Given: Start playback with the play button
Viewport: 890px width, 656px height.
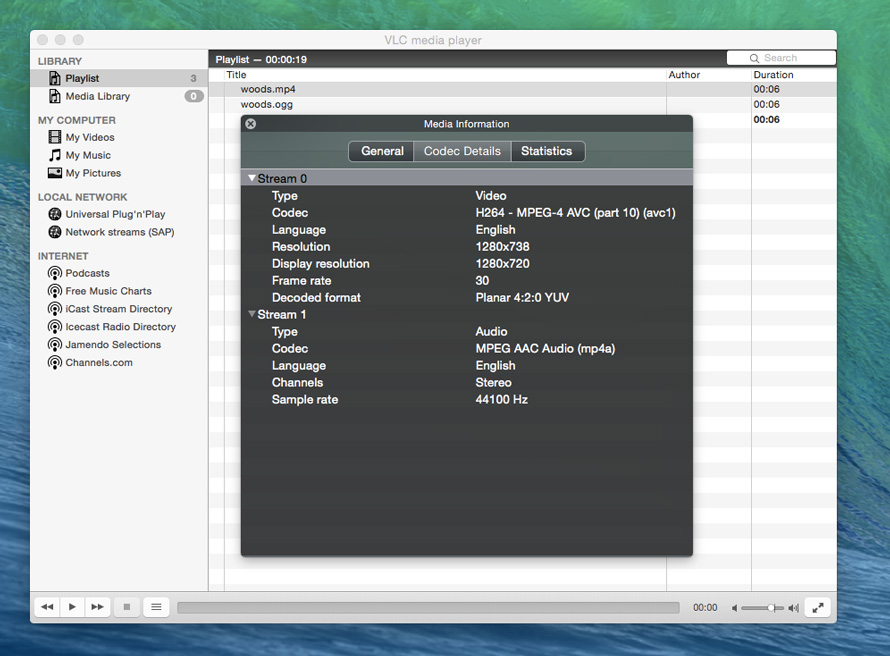Looking at the screenshot, I should (x=72, y=607).
